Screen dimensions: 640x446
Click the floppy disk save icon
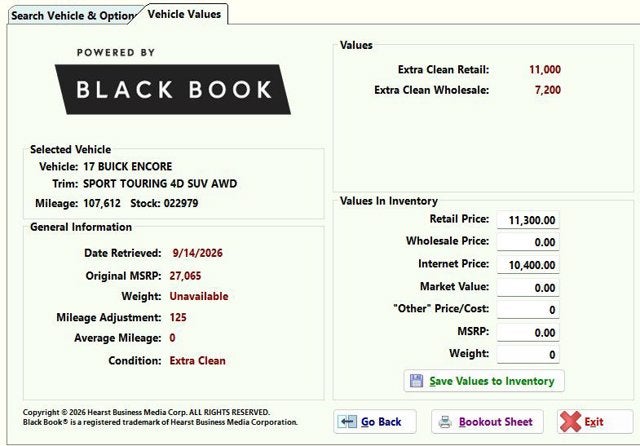pos(416,381)
